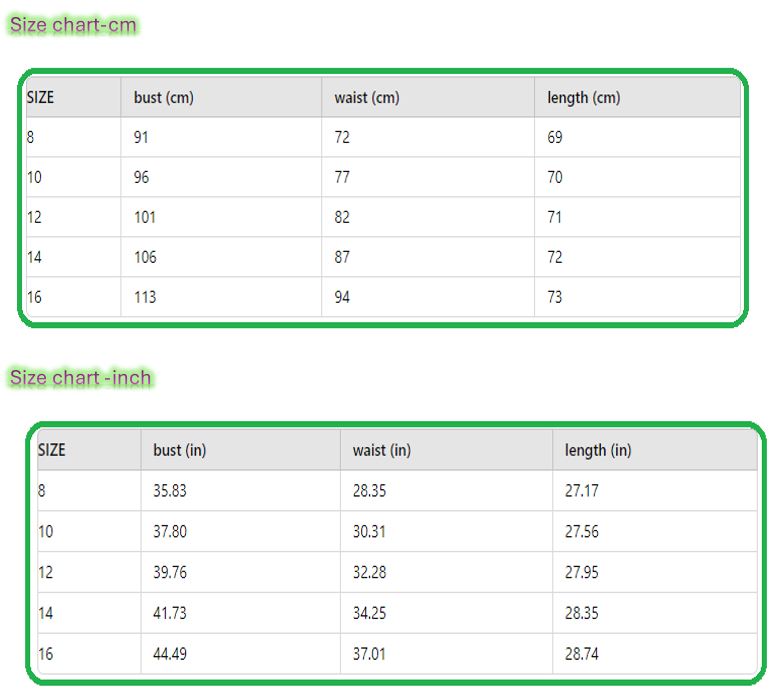779x700 pixels.
Task: Click the 'waist (in)' column header
Action: coord(381,450)
